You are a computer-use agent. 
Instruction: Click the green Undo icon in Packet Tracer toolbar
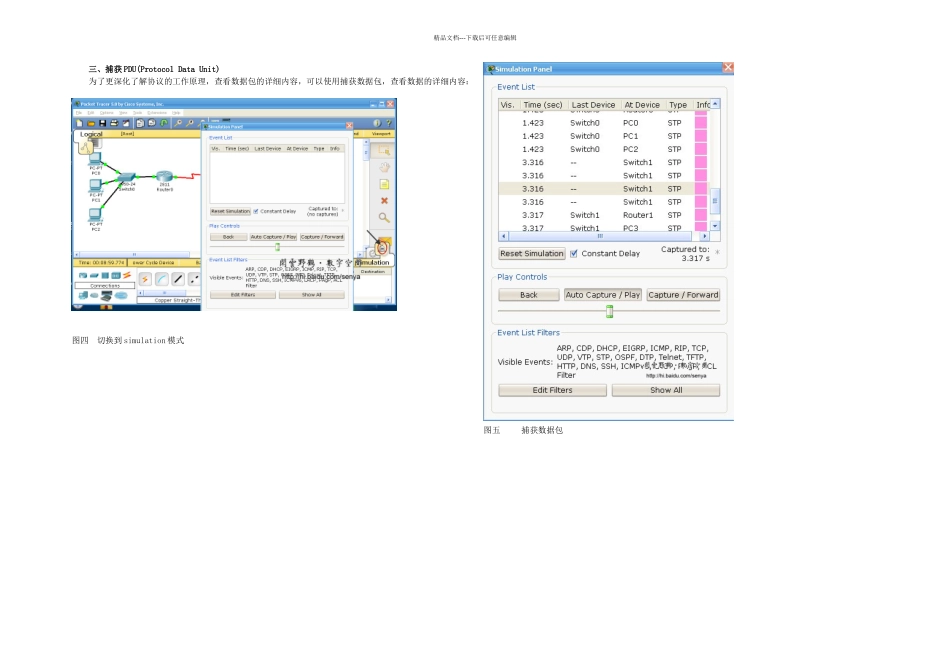pyautogui.click(x=164, y=123)
